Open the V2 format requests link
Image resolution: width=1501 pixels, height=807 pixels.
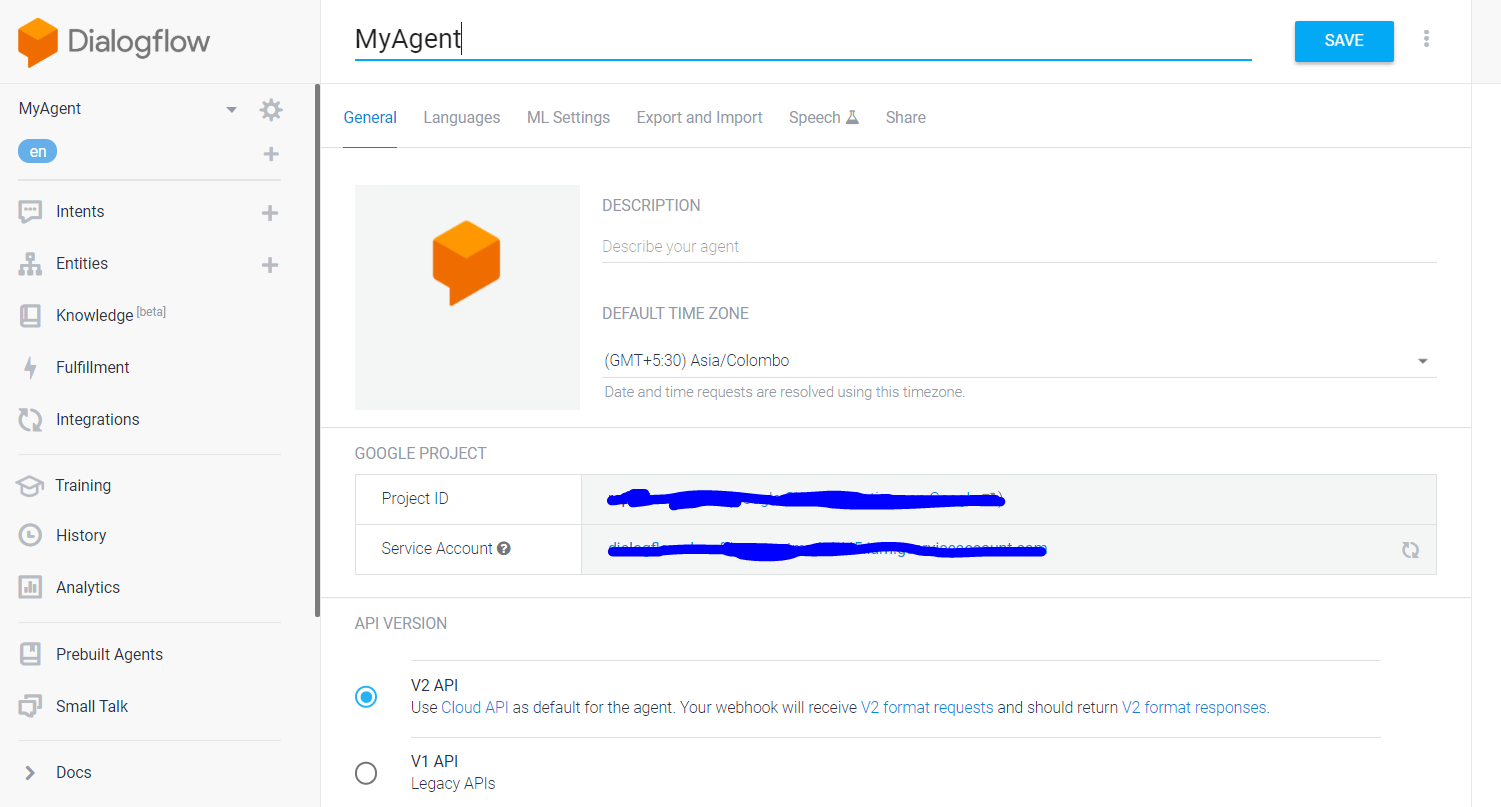(x=927, y=708)
